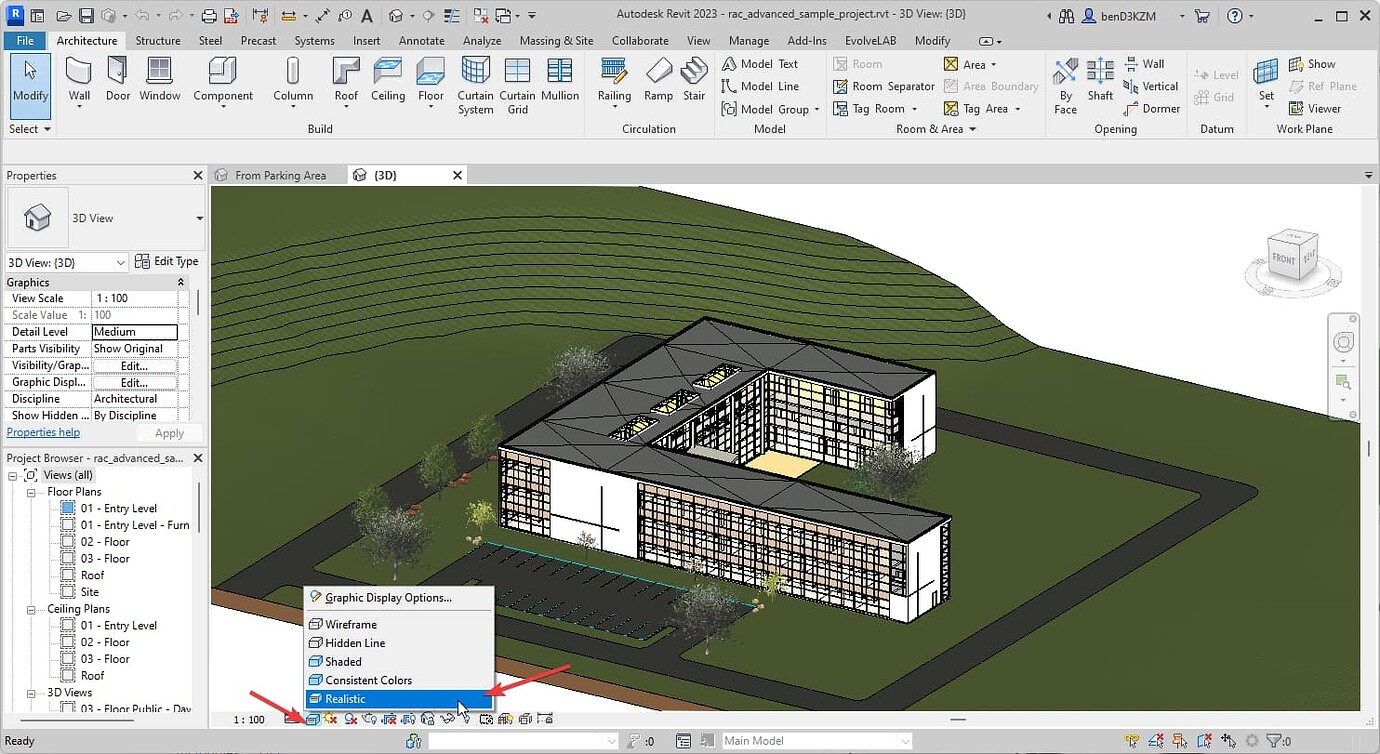This screenshot has width=1380, height=754.
Task: Open the Detail Level dropdown showing Medium
Action: (136, 331)
